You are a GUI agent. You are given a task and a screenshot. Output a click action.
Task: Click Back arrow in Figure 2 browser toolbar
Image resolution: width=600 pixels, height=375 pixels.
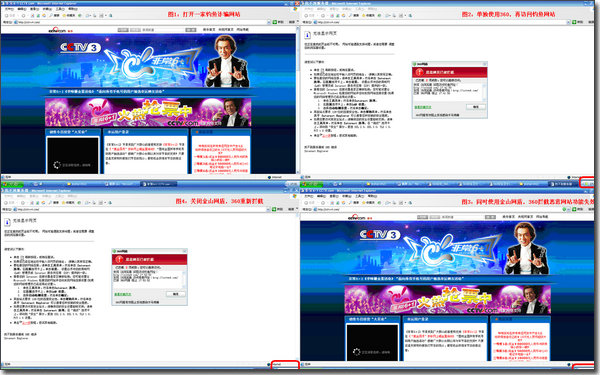307,15
